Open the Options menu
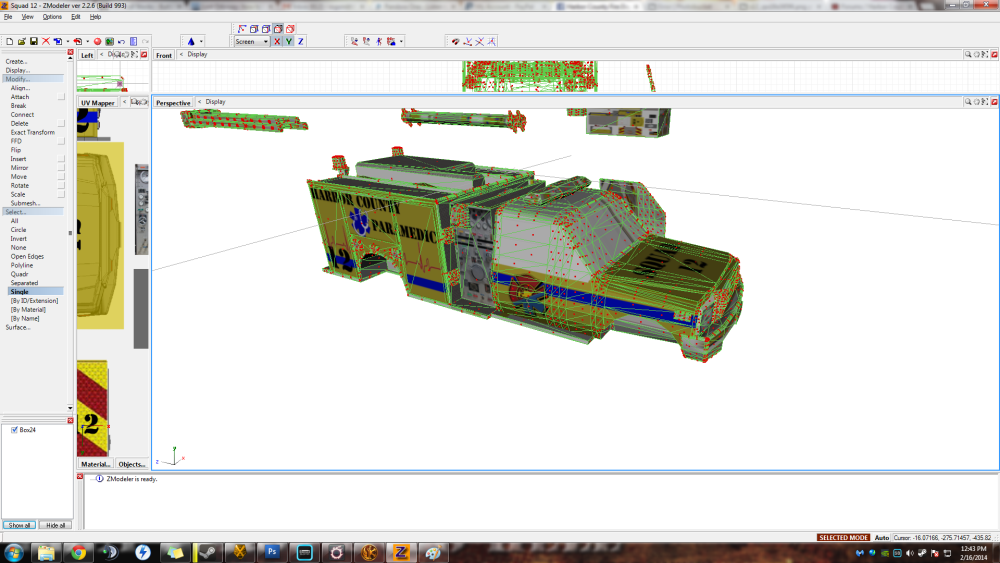 coord(52,17)
